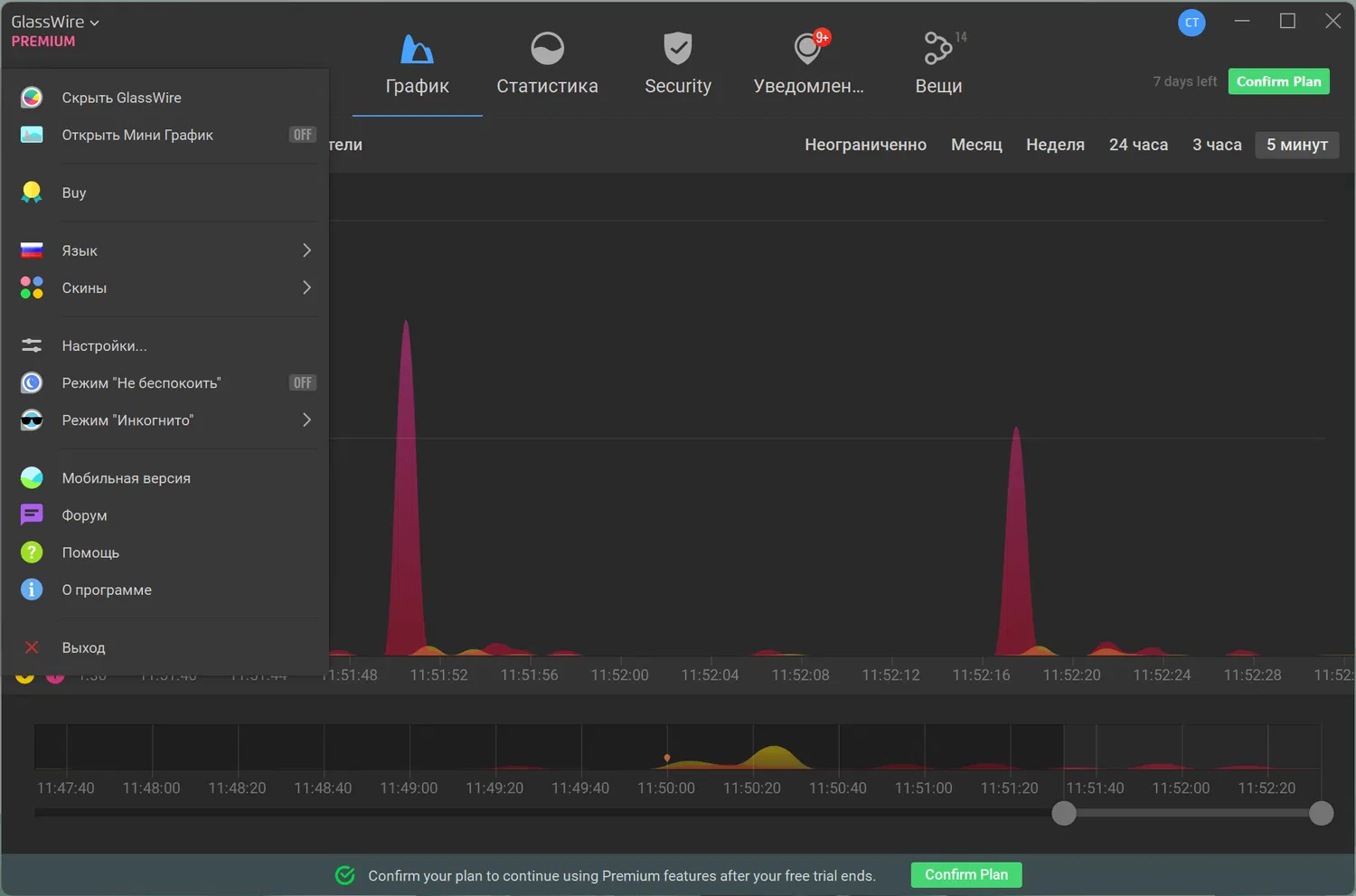Viewport: 1356px width, 896px height.
Task: Click the О программе info icon
Action: pyautogui.click(x=32, y=589)
